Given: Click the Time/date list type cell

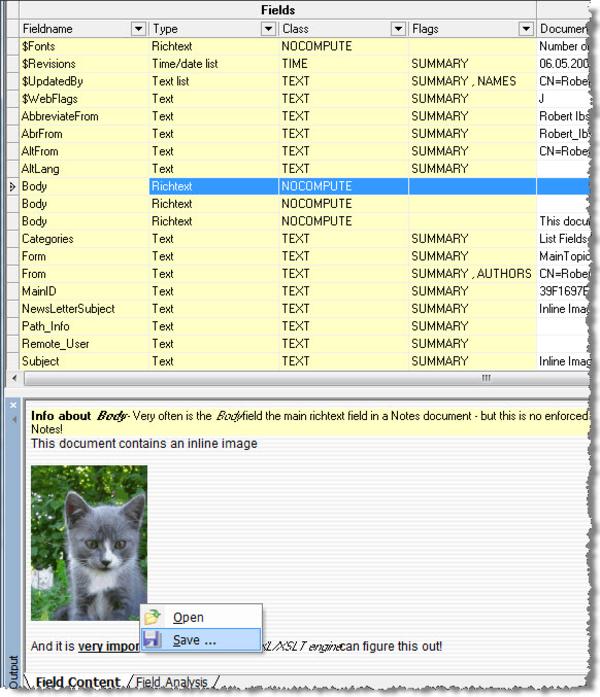Looking at the screenshot, I should click(213, 64).
